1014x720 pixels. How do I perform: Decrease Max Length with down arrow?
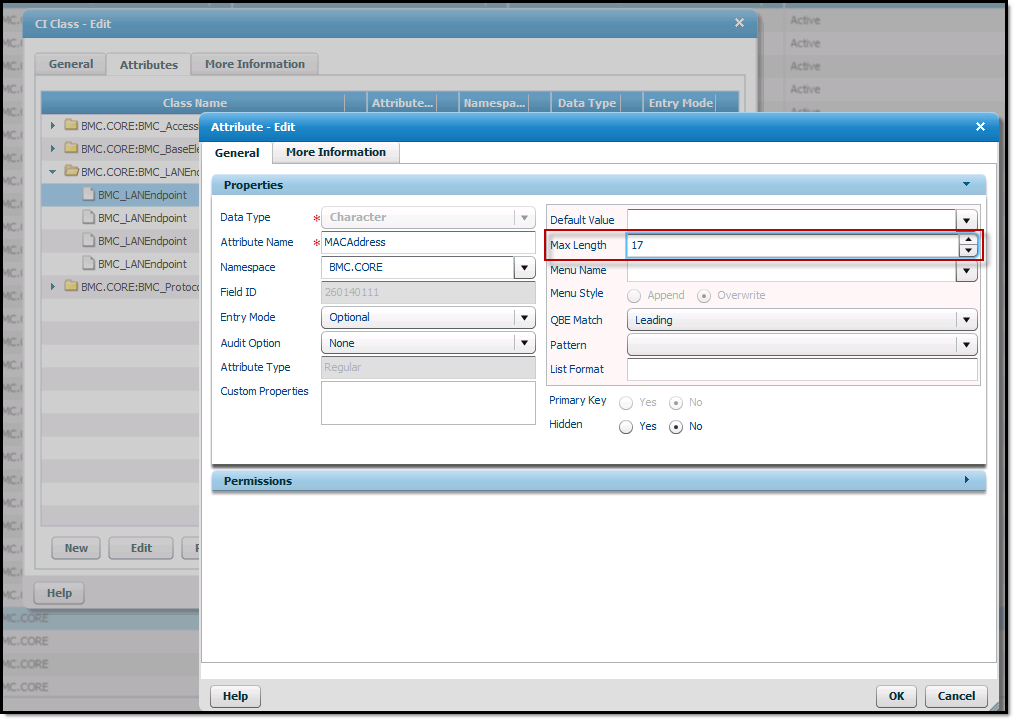[967, 251]
